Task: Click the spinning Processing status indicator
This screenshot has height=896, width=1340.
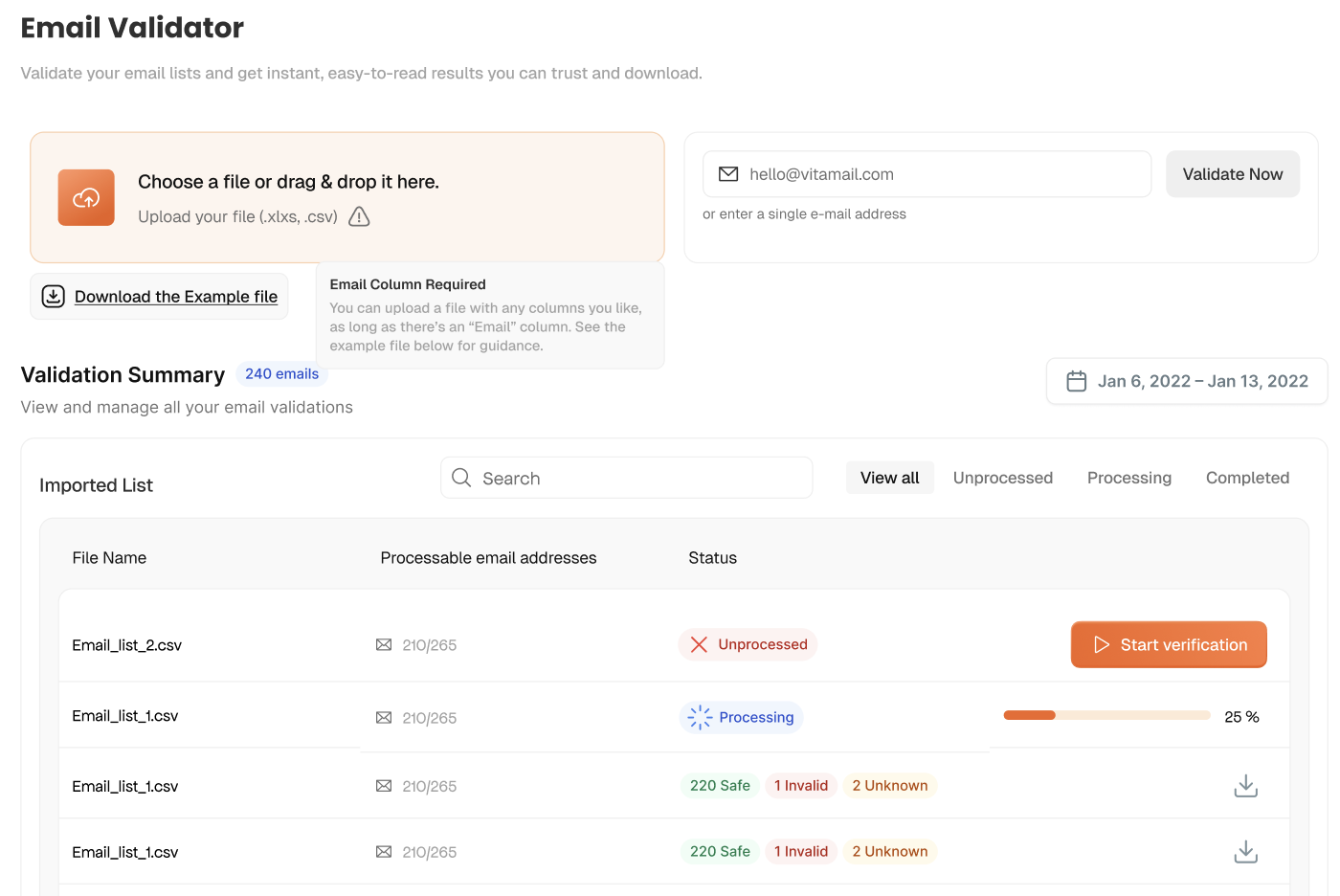Action: pos(698,716)
